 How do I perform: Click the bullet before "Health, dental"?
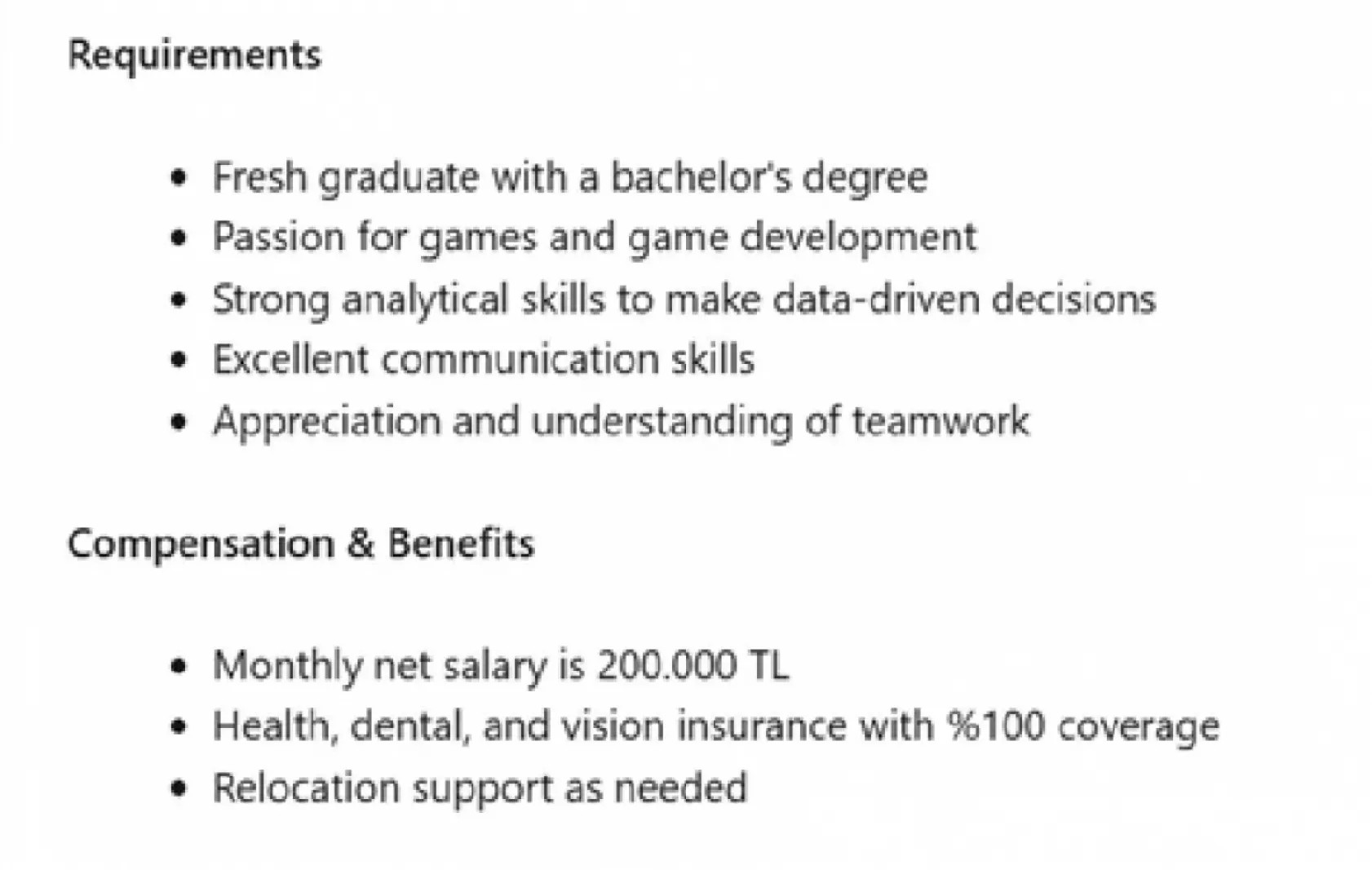(x=179, y=726)
